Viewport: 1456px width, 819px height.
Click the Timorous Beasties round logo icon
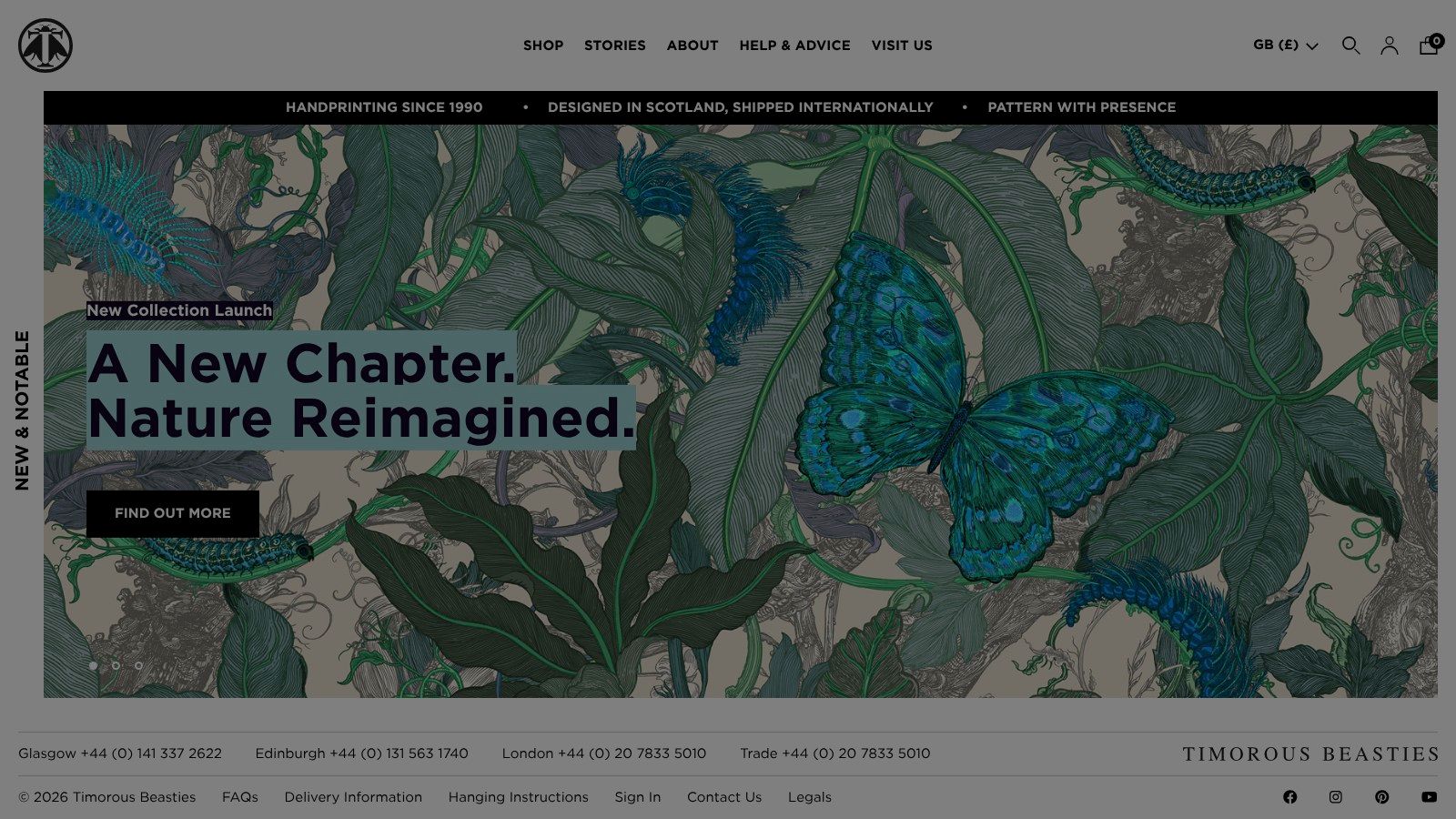click(45, 45)
